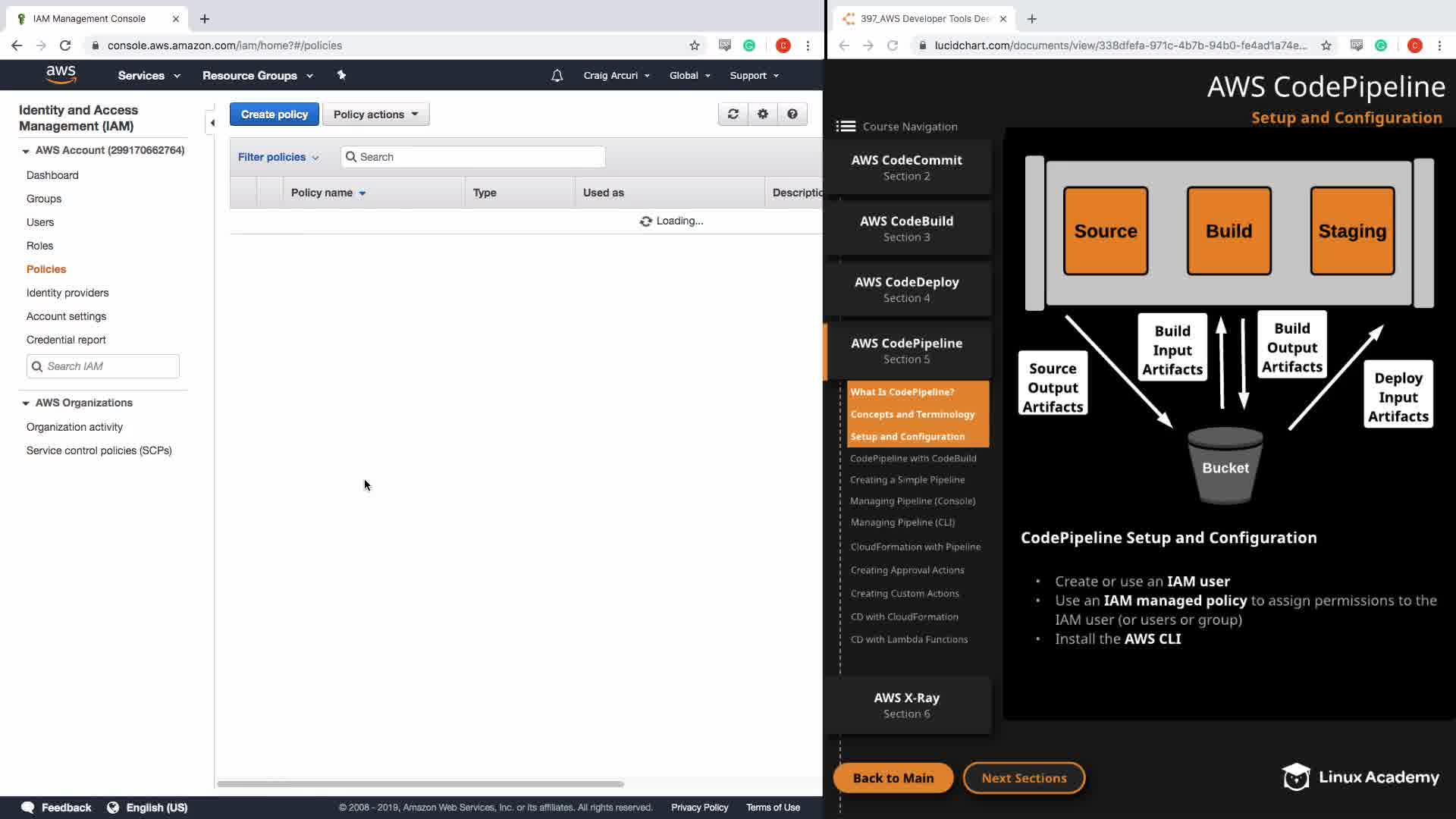The width and height of the screenshot is (1456, 819).
Task: Click the Next Sections button
Action: coord(1023,777)
